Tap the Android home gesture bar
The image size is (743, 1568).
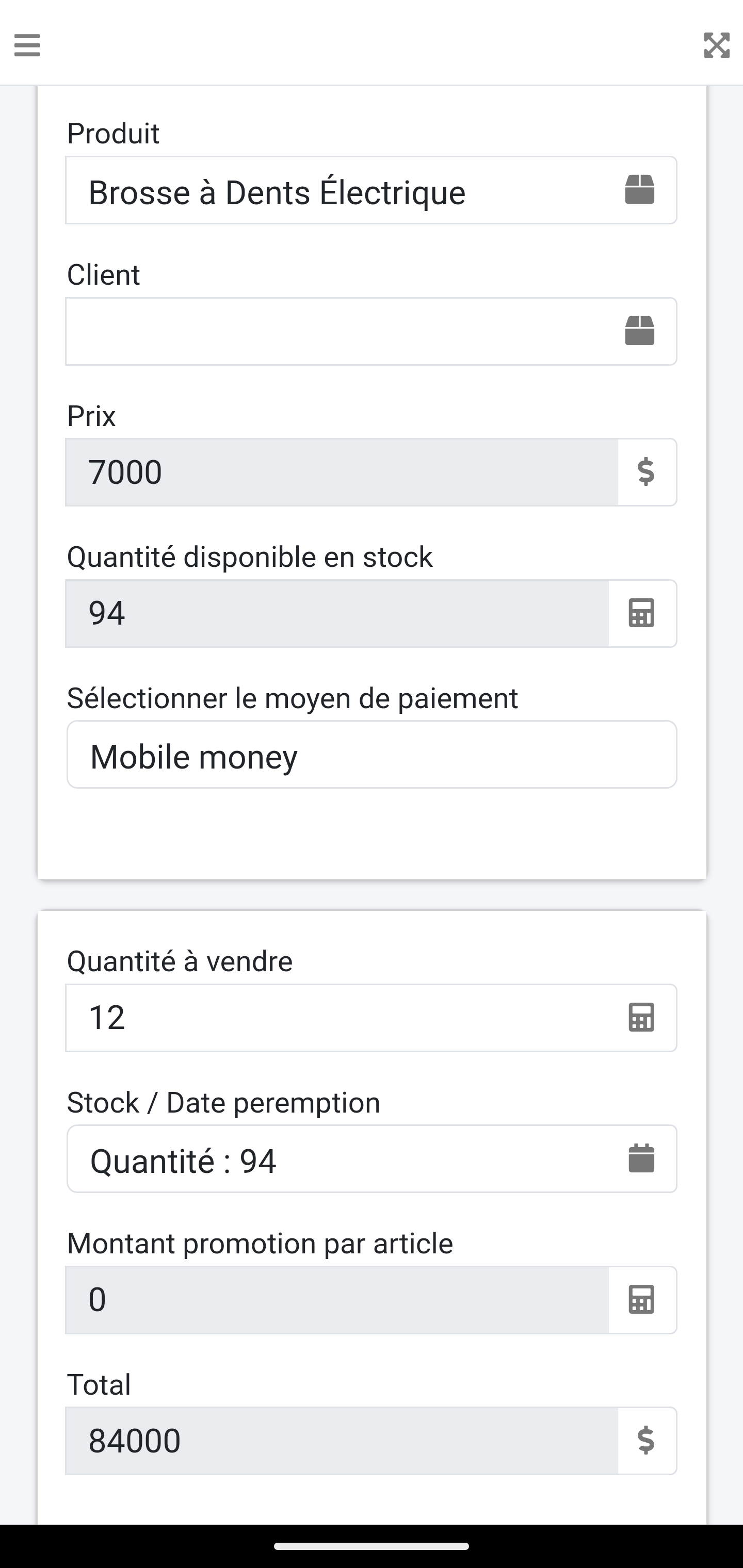pyautogui.click(x=372, y=1545)
